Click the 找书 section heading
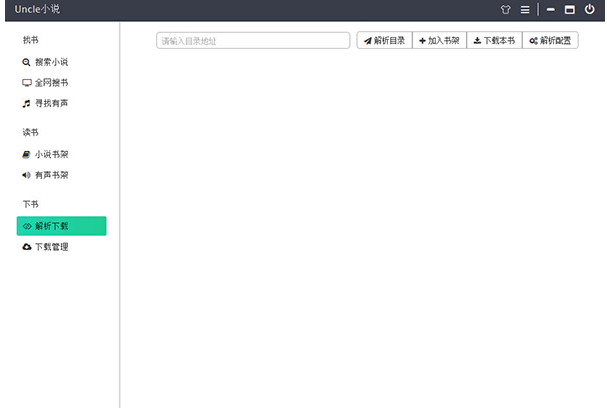Viewport: 607px width, 408px height. pos(31,40)
